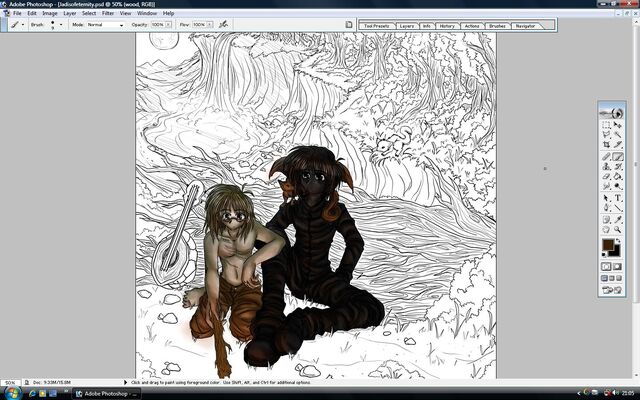
Task: Swap foreground and background colors
Action: 618,240
